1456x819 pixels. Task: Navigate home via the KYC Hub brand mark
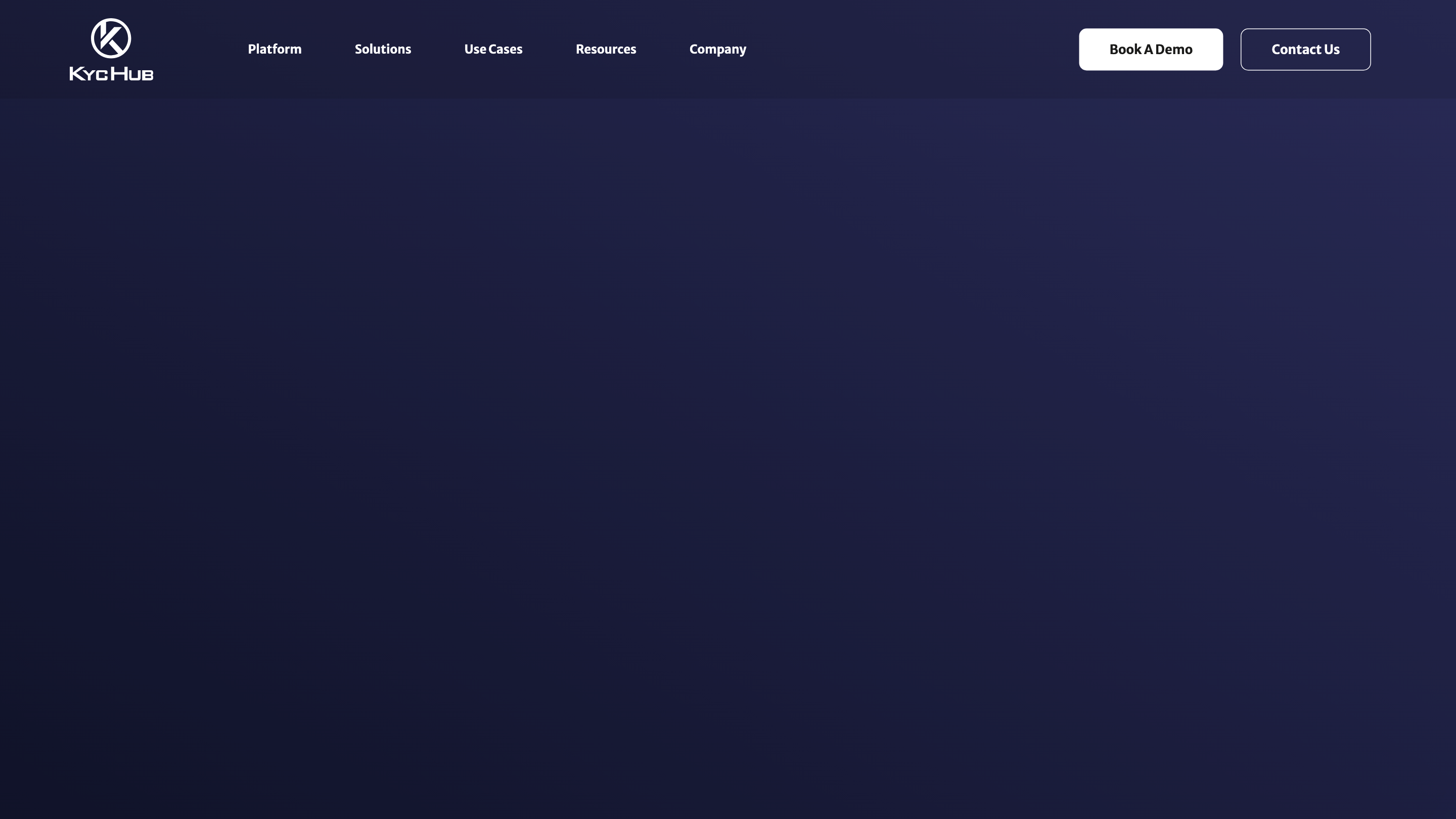[x=111, y=49]
